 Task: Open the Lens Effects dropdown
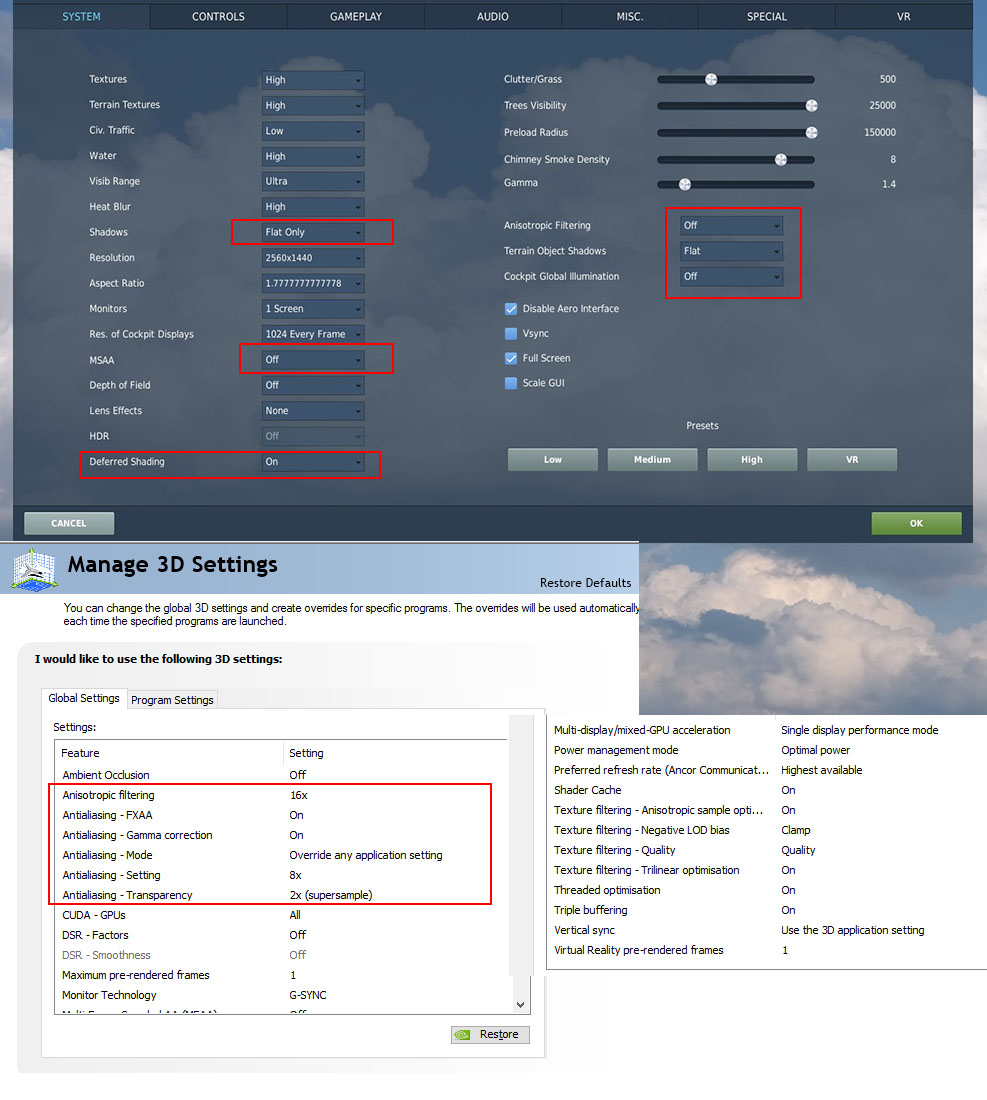coord(313,410)
